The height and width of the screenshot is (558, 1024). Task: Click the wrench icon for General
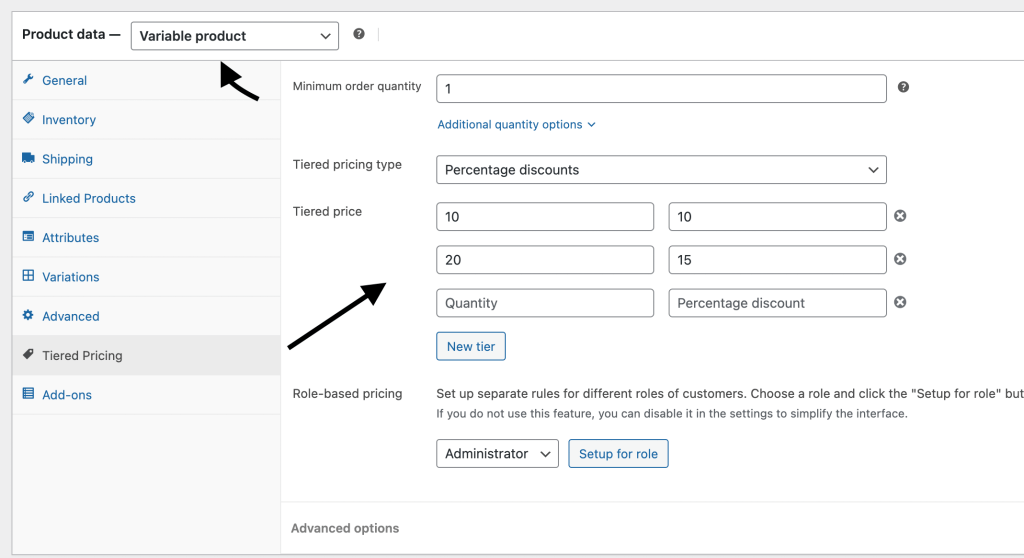tap(28, 80)
